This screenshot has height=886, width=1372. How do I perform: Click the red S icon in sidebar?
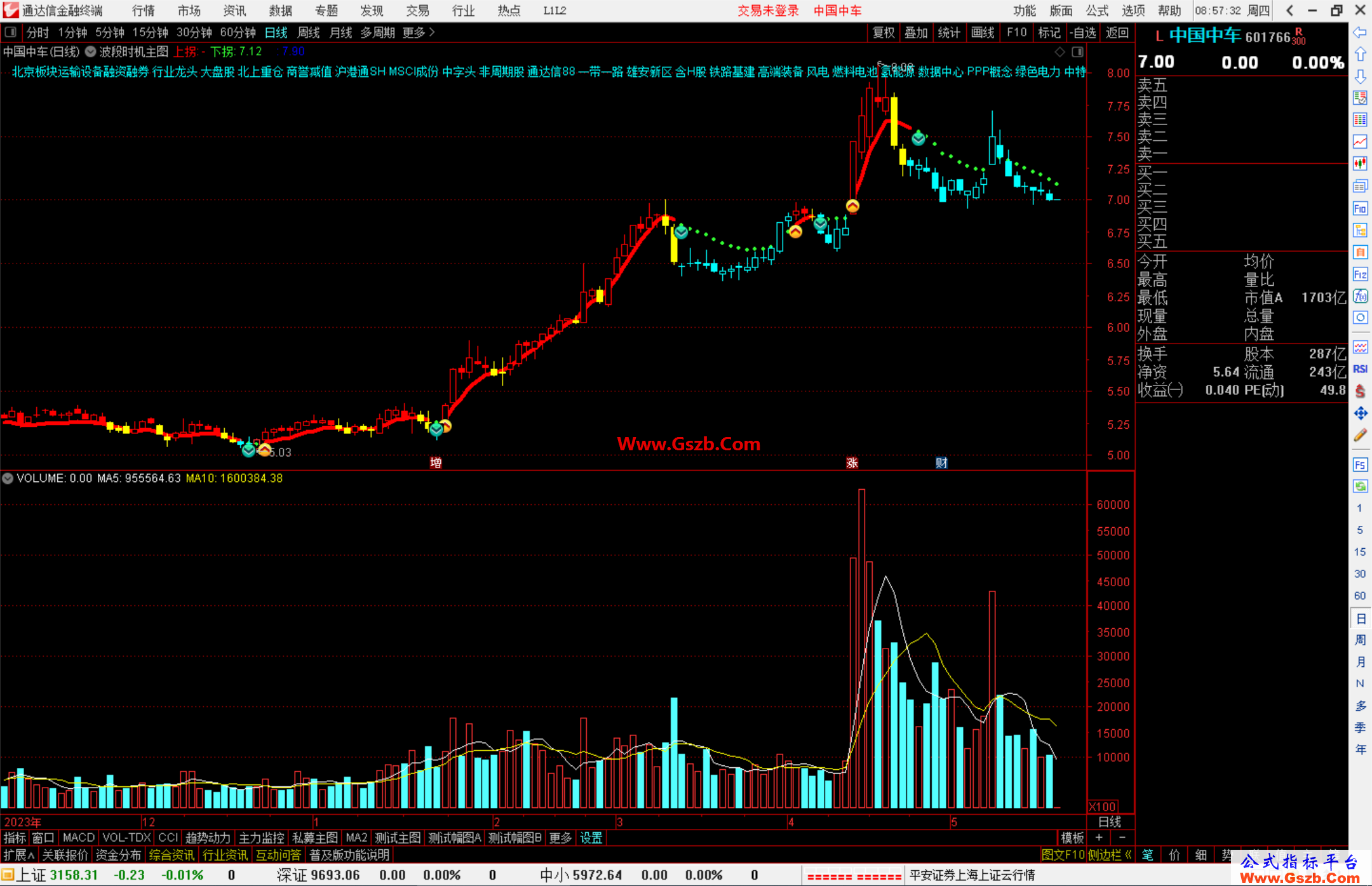tap(1360, 391)
